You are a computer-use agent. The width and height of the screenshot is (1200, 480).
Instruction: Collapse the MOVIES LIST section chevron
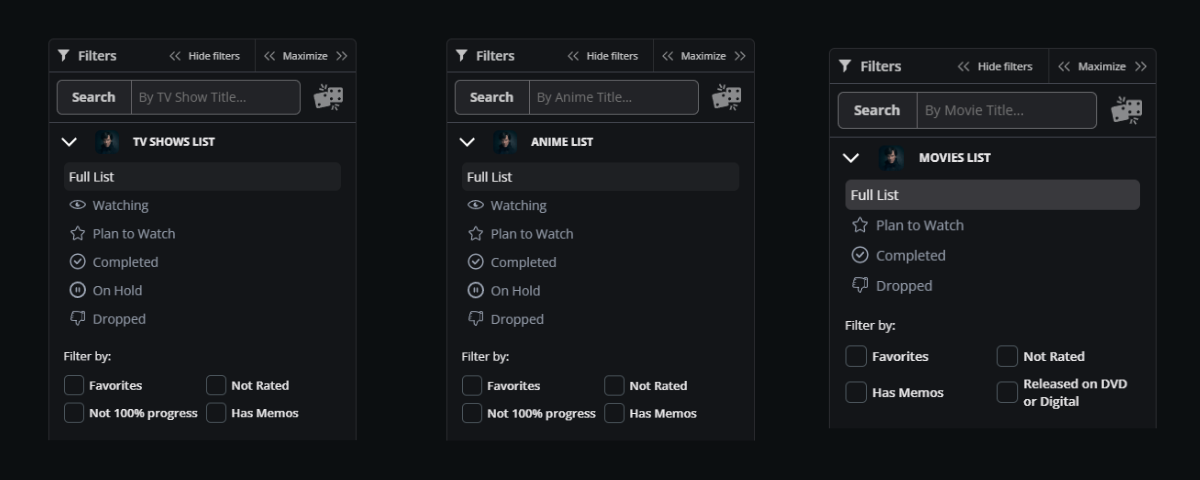point(851,158)
